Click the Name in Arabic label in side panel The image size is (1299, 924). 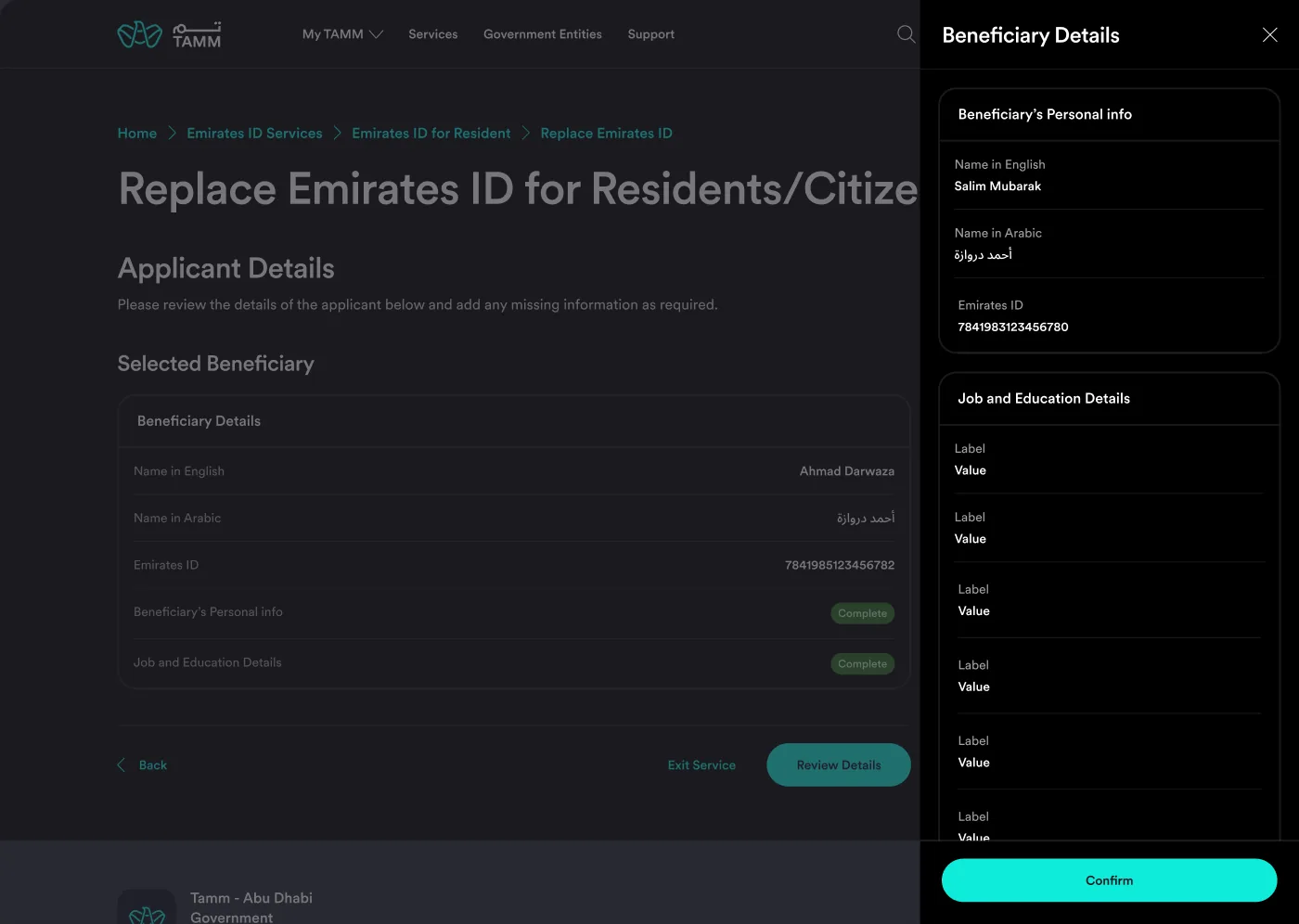(997, 233)
